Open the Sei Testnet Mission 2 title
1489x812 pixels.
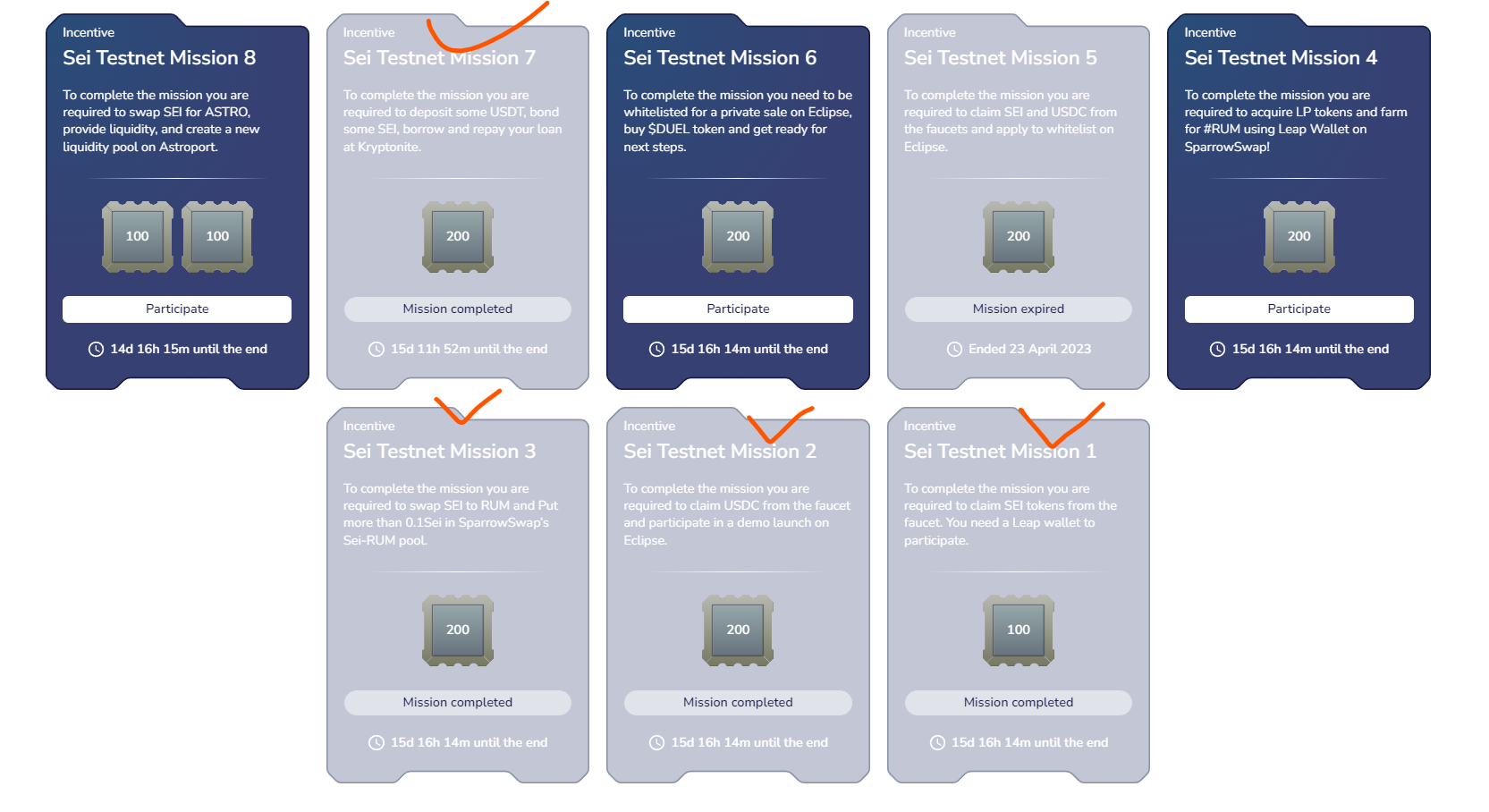[x=720, y=452]
